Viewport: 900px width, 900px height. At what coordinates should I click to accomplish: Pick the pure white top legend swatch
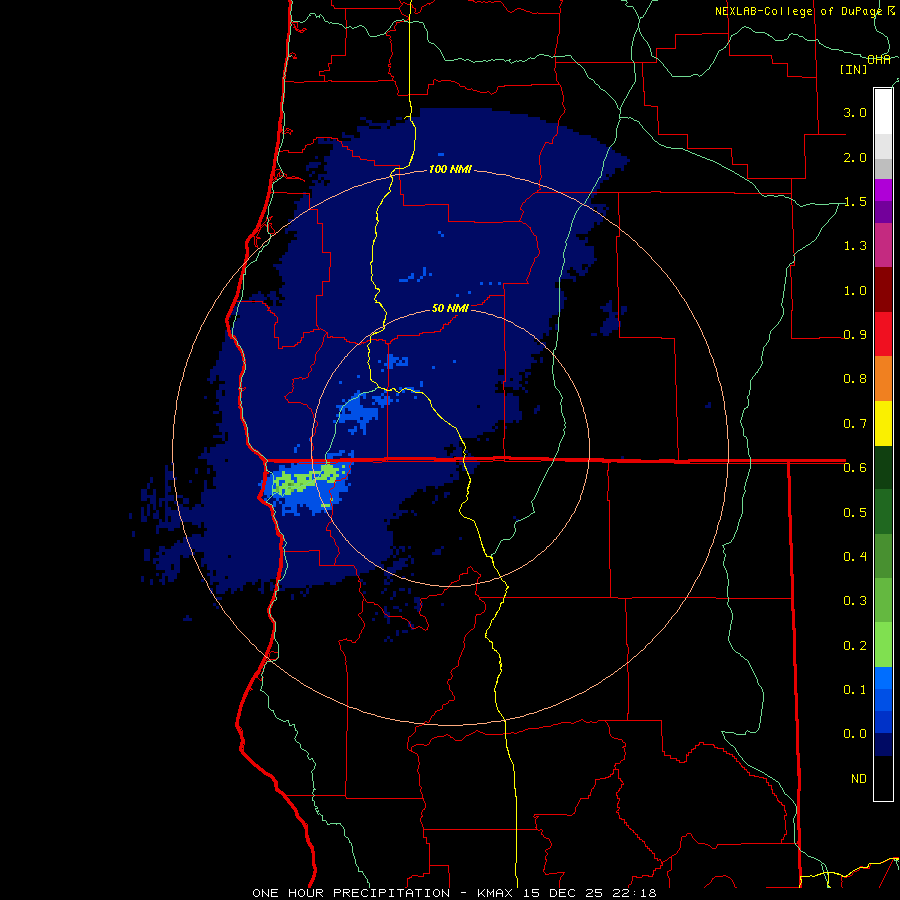883,112
